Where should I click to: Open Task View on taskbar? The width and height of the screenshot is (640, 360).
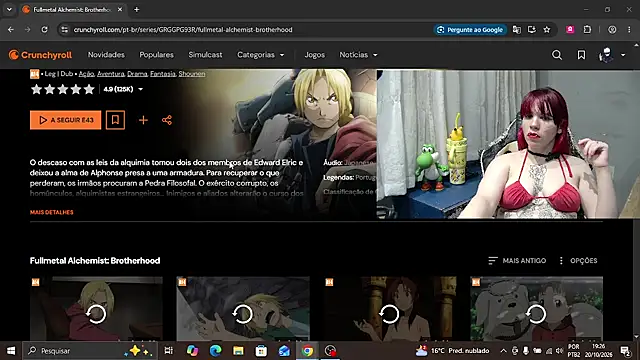168,351
